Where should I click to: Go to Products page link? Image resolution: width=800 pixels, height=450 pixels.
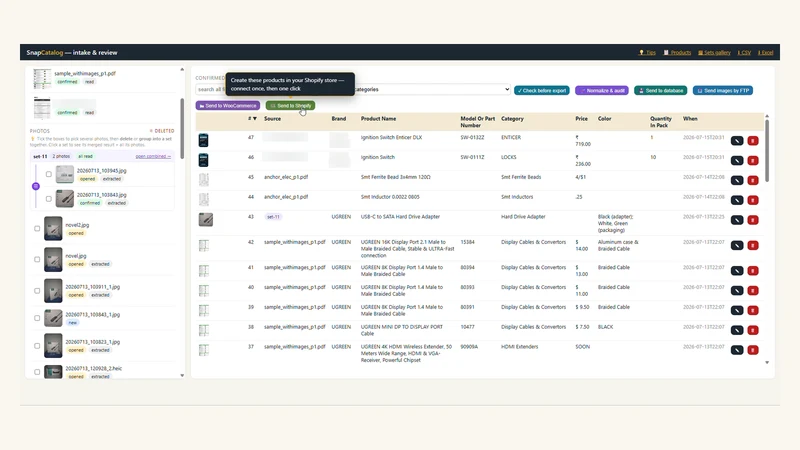pos(677,53)
